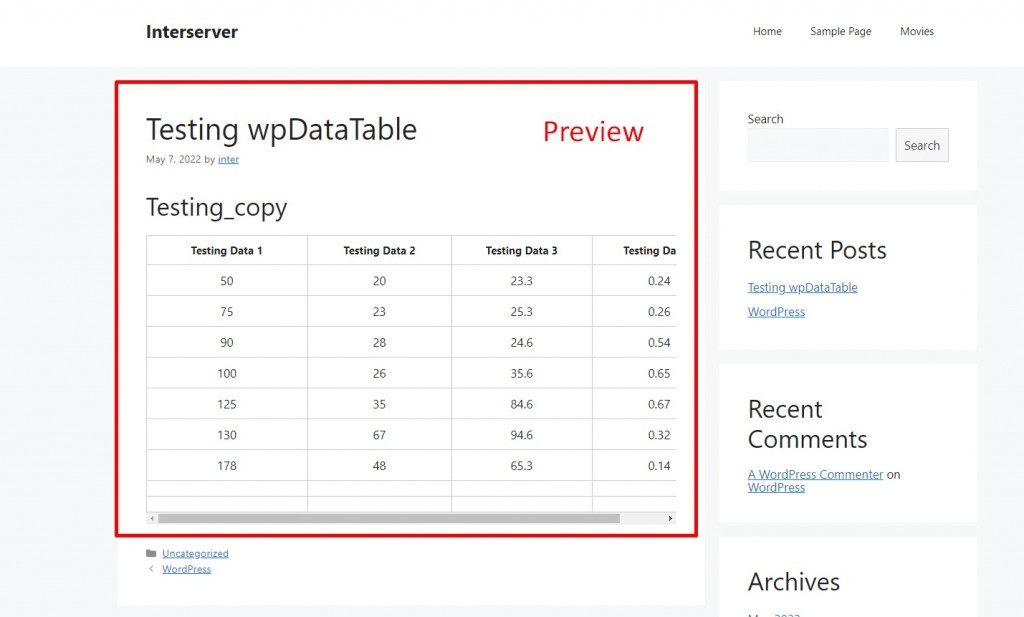The image size is (1024, 617).
Task: Open the A WordPress Commenter link
Action: 816,474
